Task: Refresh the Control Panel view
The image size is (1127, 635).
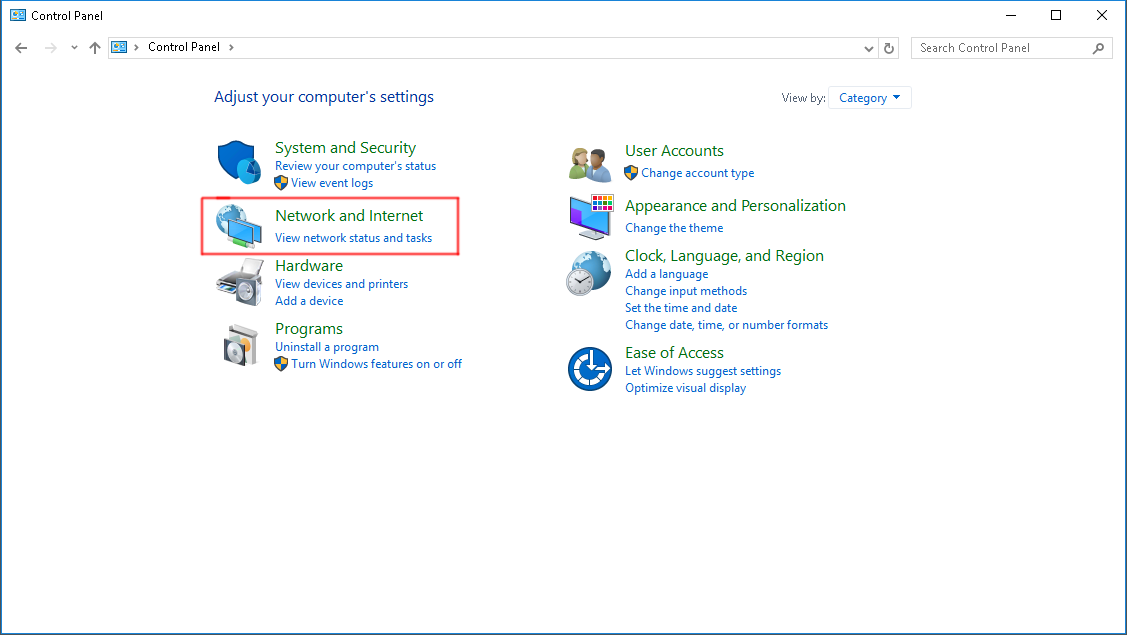Action: 889,48
